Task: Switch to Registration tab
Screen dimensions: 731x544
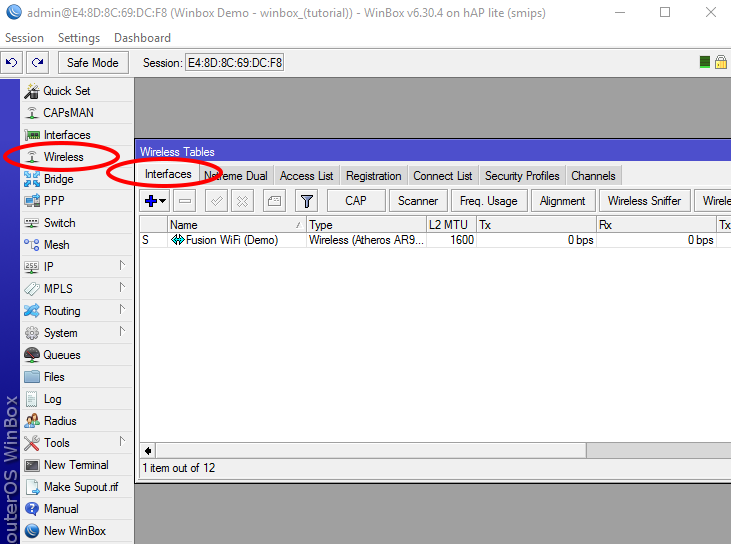Action: 373,176
